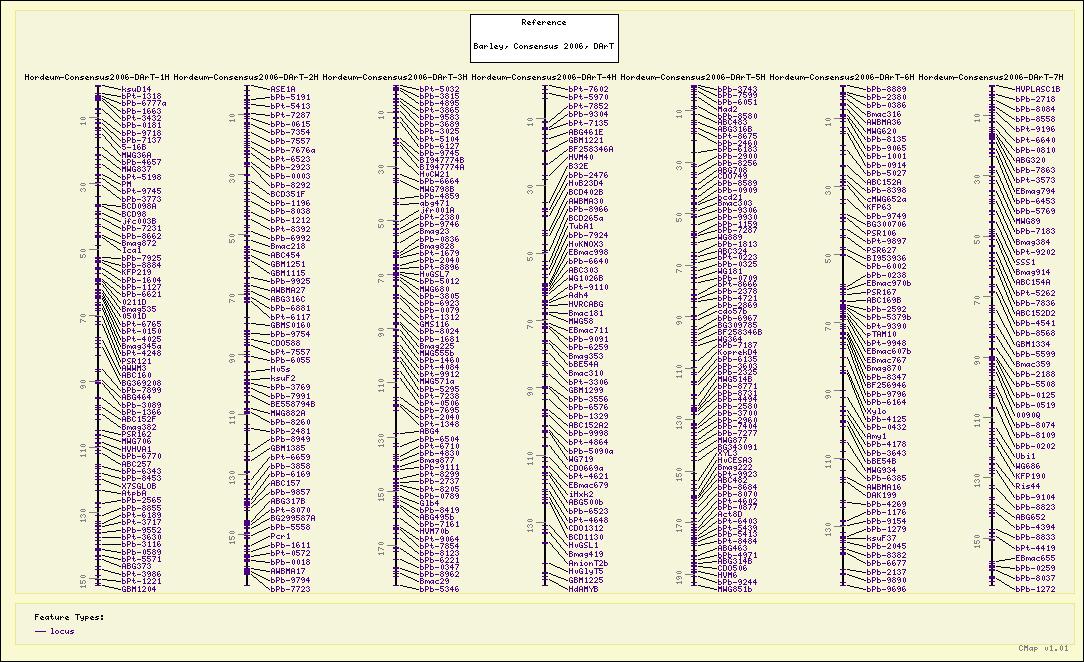Click the GBM1204 locus label
Image resolution: width=1084 pixels, height=662 pixels.
tap(138, 590)
